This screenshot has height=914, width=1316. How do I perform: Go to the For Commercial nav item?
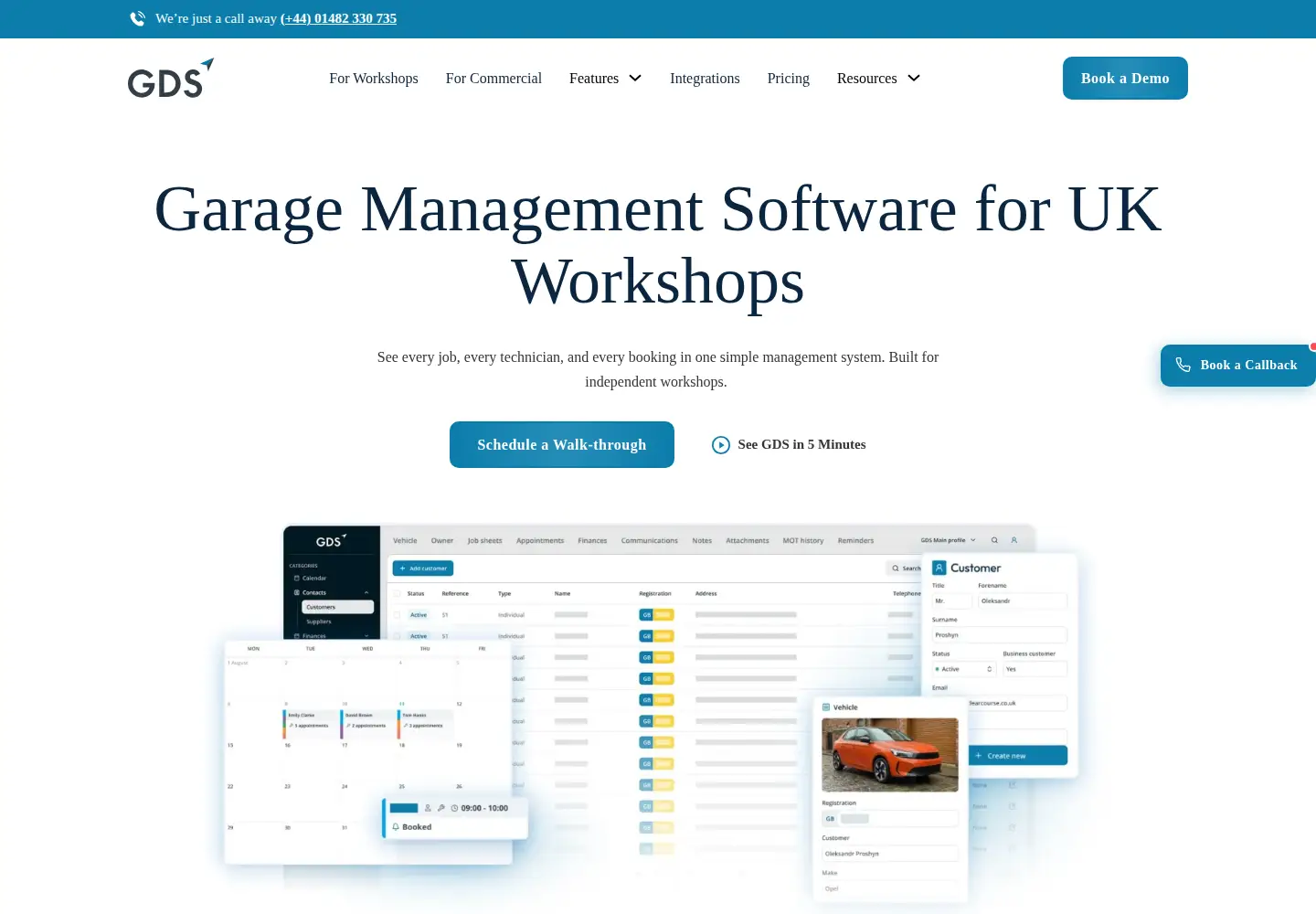point(493,79)
